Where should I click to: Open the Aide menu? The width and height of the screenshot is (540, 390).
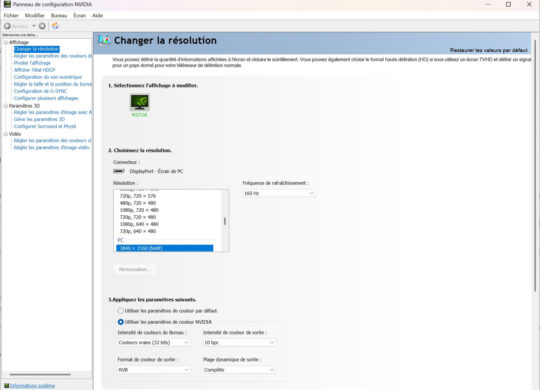pyautogui.click(x=97, y=16)
